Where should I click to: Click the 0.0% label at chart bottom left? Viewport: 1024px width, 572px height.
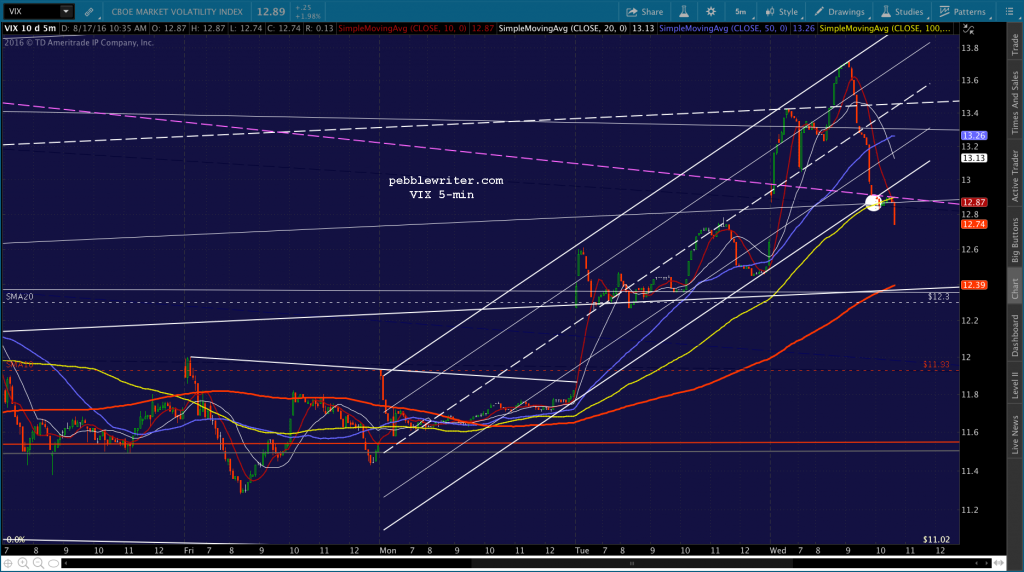point(15,539)
